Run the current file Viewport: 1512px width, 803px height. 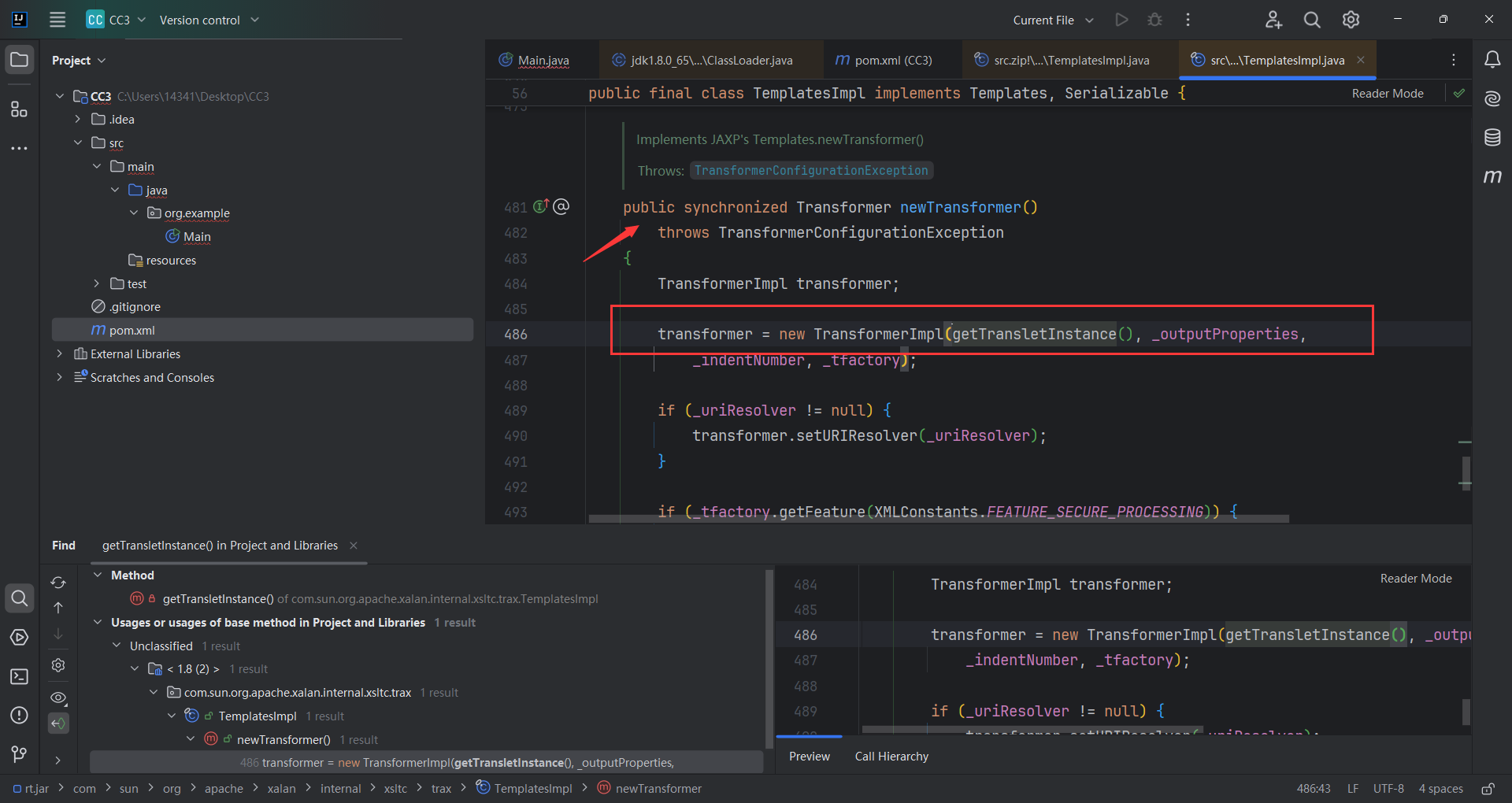1121,20
